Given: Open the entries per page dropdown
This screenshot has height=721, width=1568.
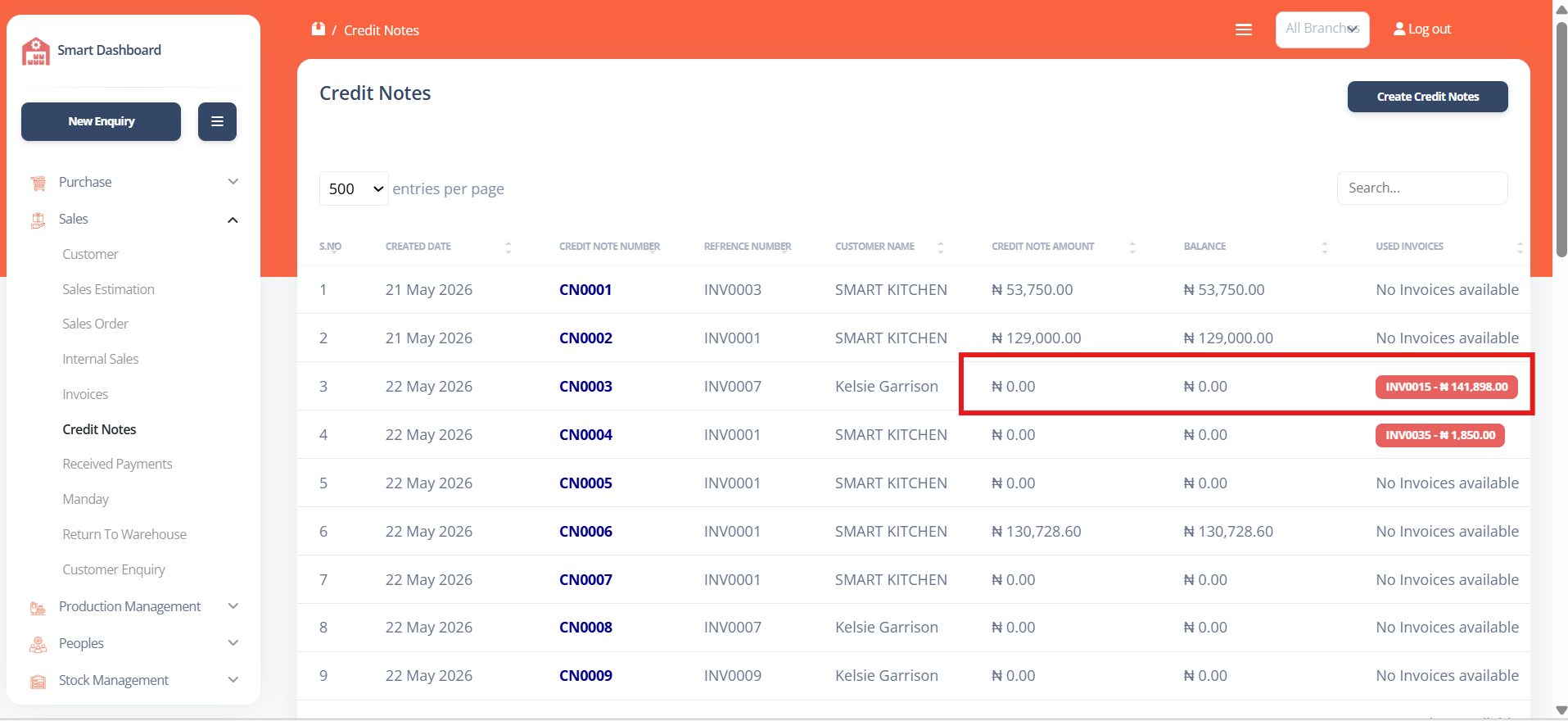Looking at the screenshot, I should 354,188.
